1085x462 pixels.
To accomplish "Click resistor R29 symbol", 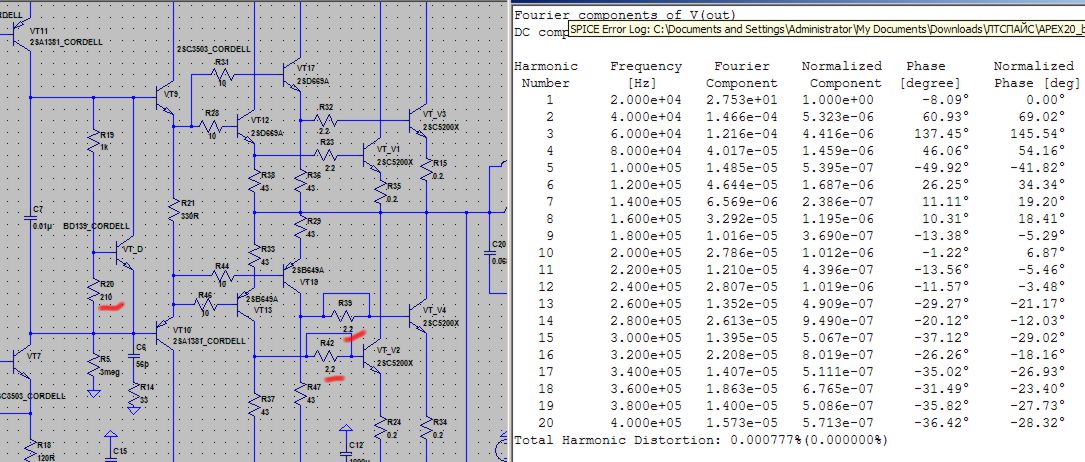I will pyautogui.click(x=302, y=228).
